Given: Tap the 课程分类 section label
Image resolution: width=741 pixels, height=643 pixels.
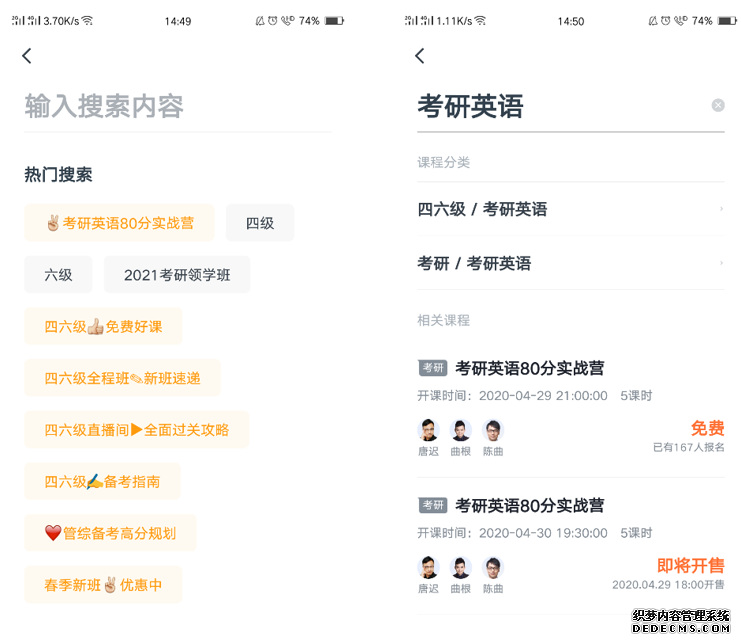Looking at the screenshot, I should tap(443, 163).
